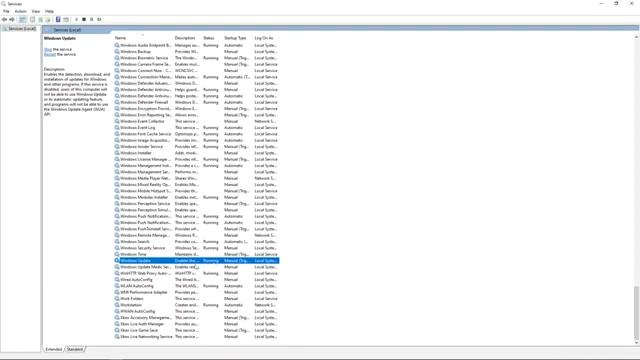Select Xbox Accessory Management row
640x360 pixels.
[x=197, y=318]
